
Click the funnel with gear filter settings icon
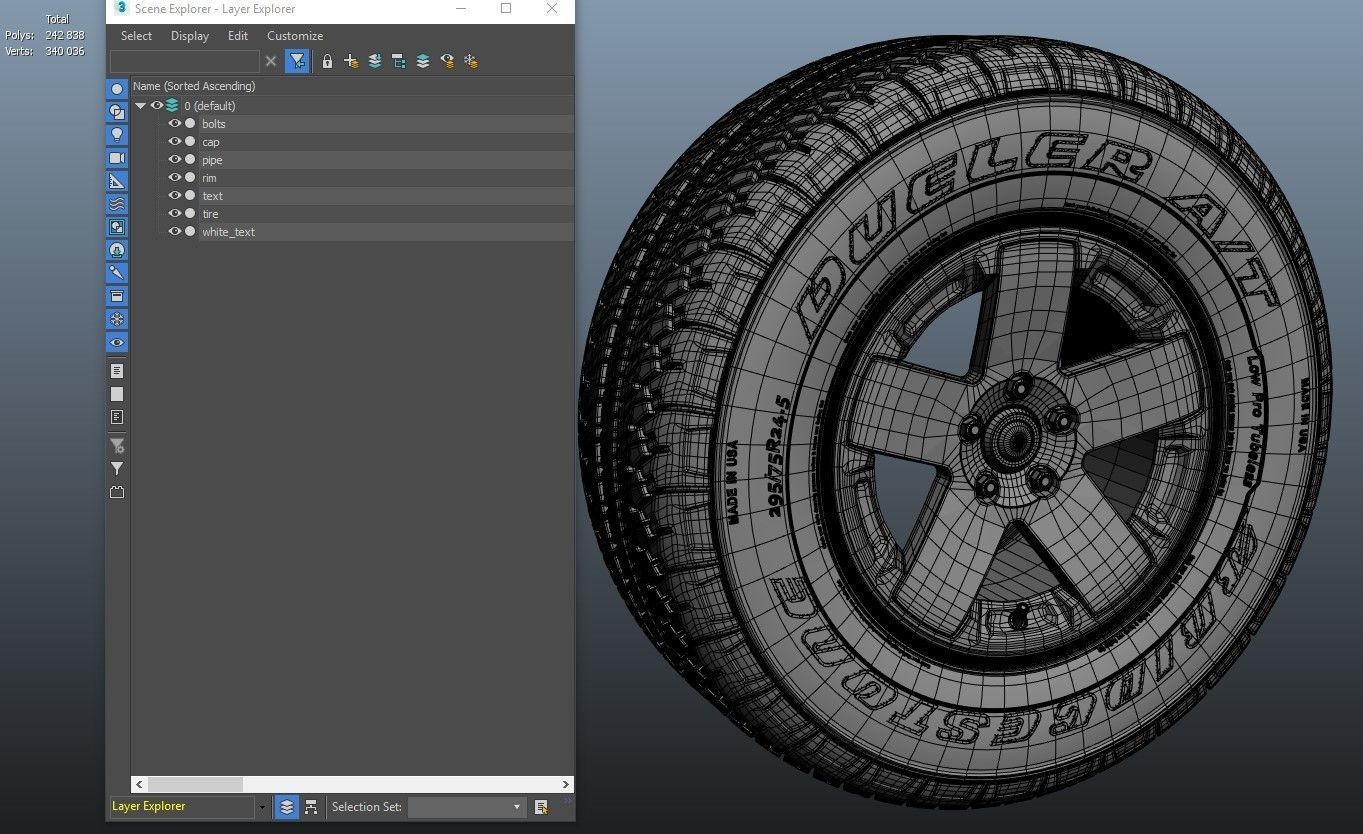coord(117,446)
